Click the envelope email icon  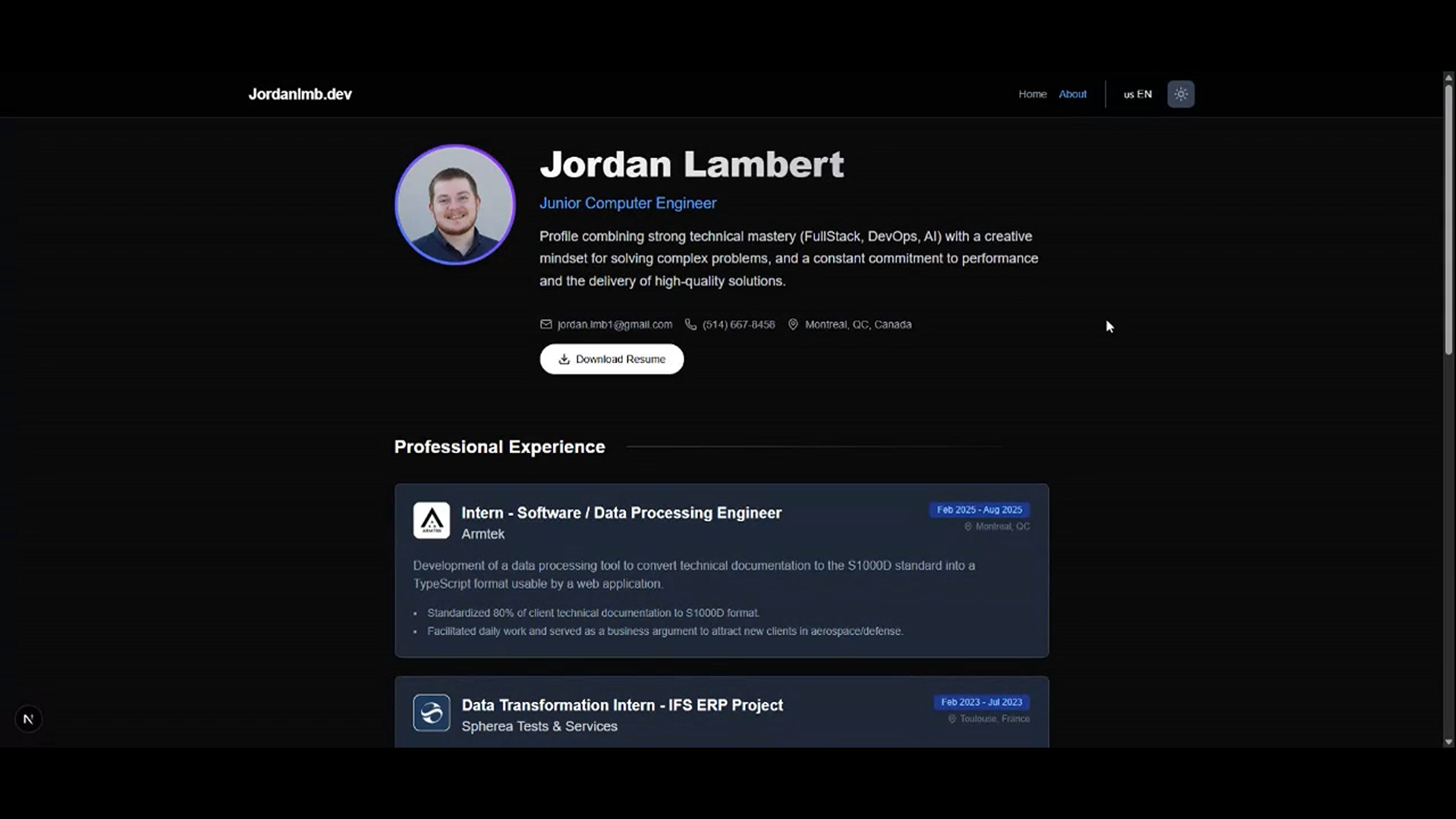tap(546, 324)
